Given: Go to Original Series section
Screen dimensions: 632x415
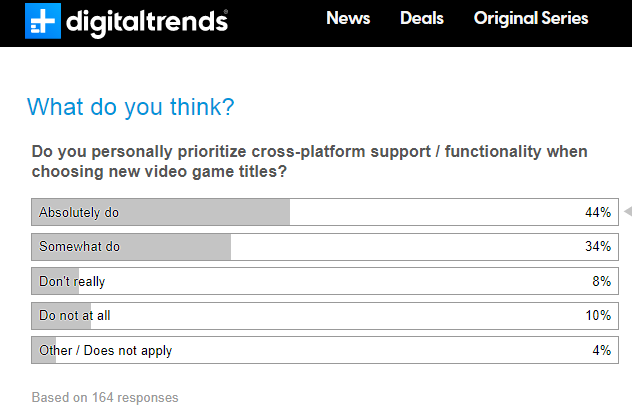Looking at the screenshot, I should coord(531,18).
